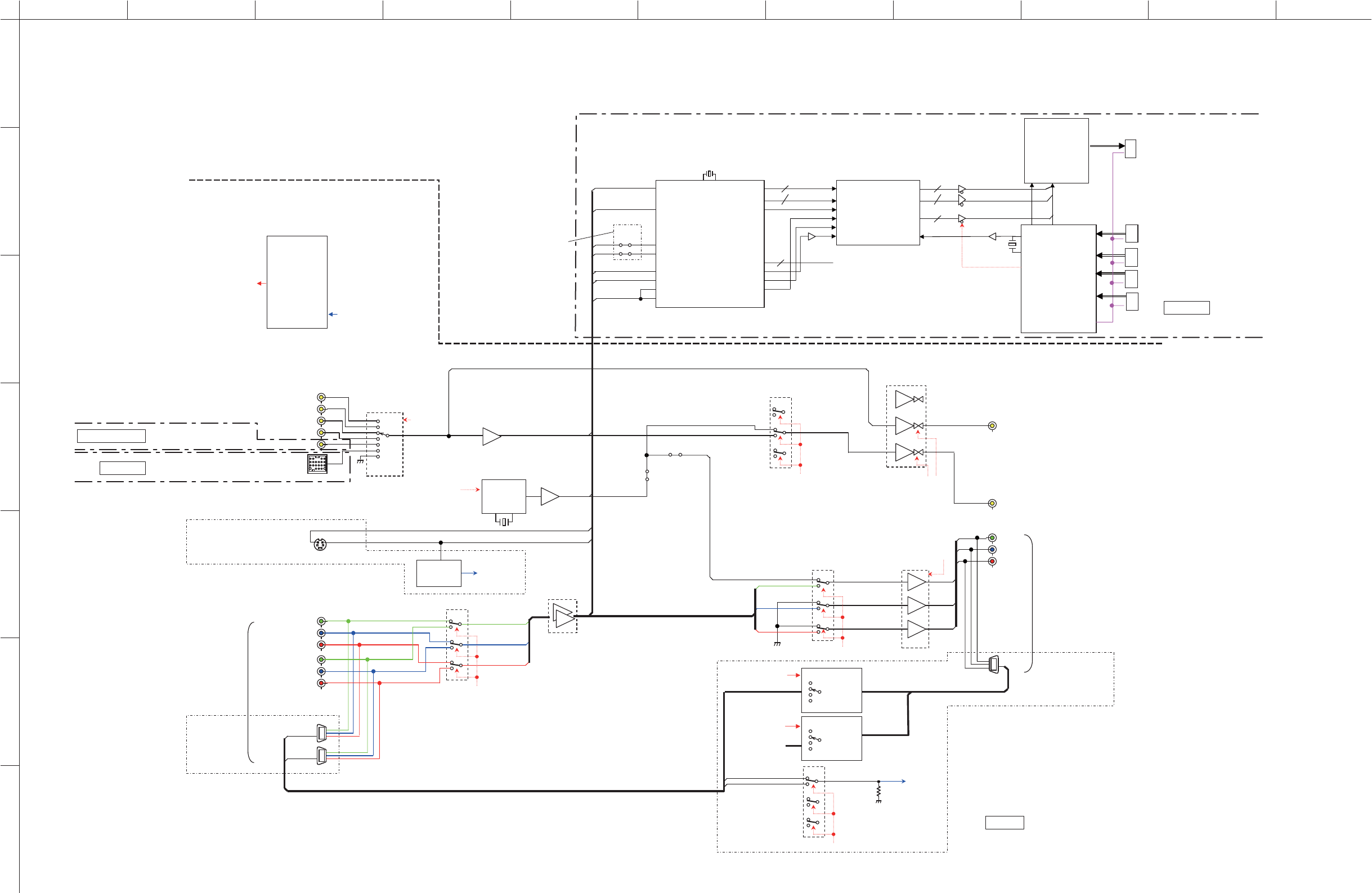Click the large amplifier triangle after the composite input selector
The width and height of the screenshot is (1372, 893).
pos(492,437)
